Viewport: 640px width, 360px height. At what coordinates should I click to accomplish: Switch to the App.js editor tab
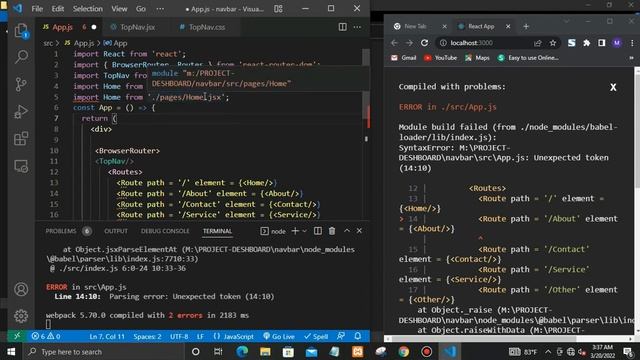(x=68, y=27)
